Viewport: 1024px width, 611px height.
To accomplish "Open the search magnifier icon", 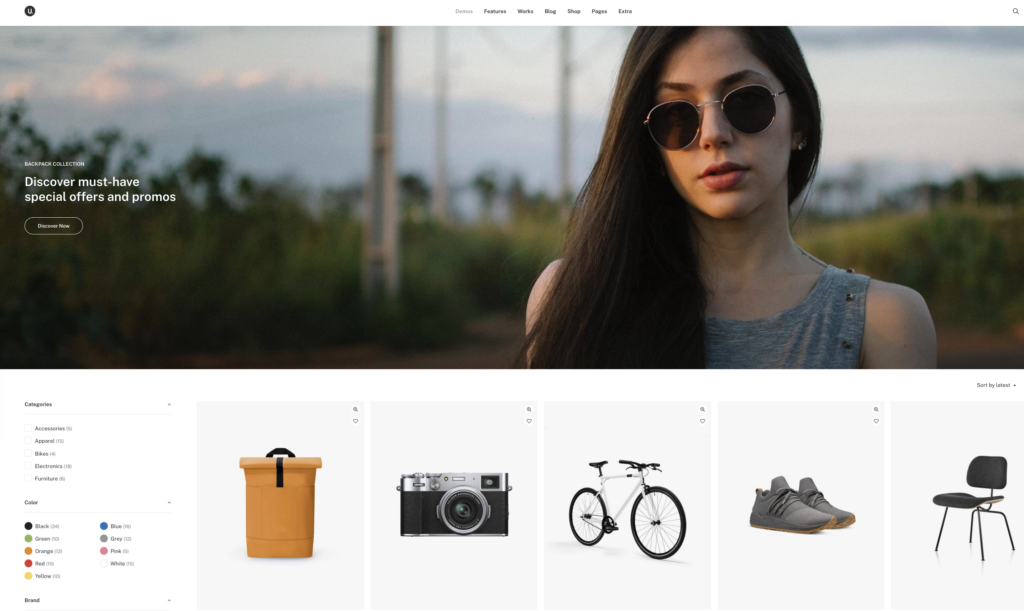I will 1015,11.
